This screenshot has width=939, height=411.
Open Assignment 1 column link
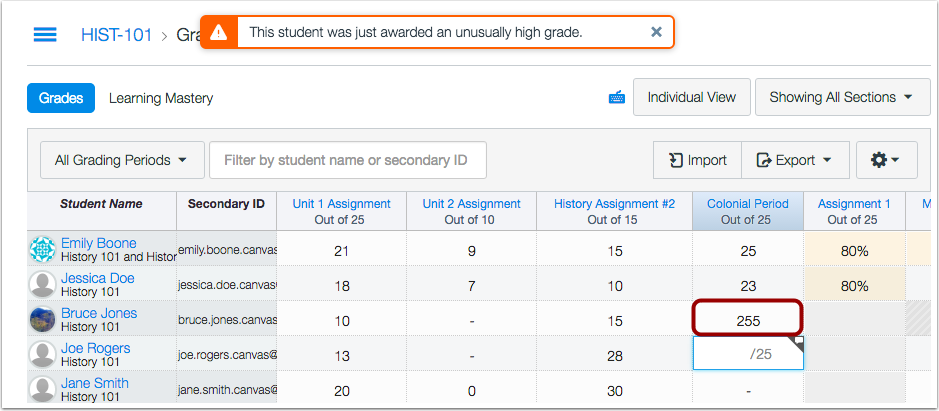coord(854,204)
